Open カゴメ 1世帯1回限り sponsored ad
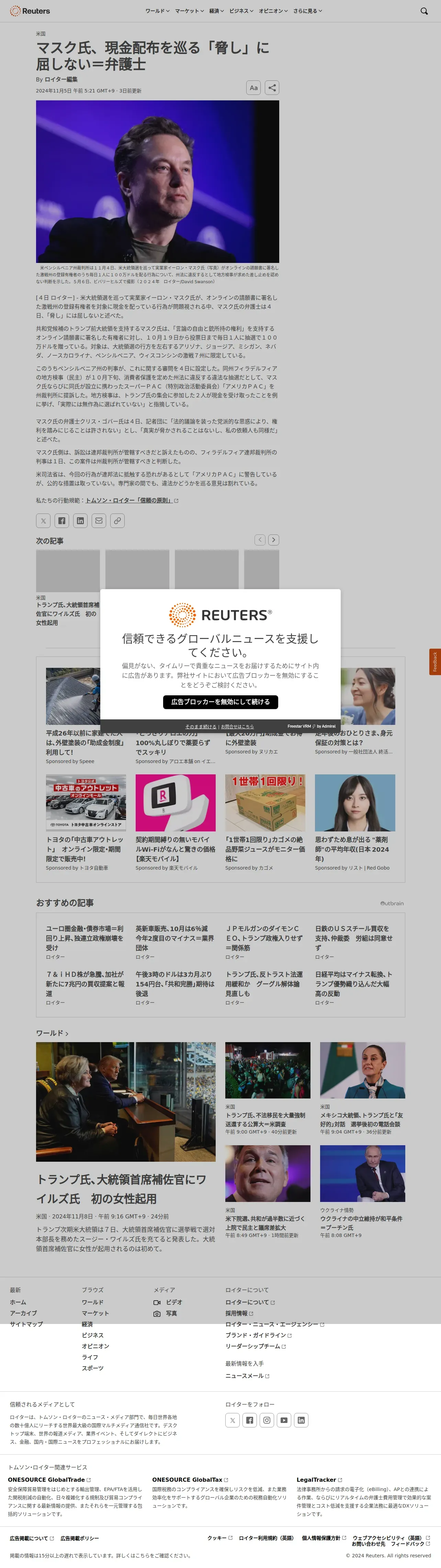 (265, 822)
